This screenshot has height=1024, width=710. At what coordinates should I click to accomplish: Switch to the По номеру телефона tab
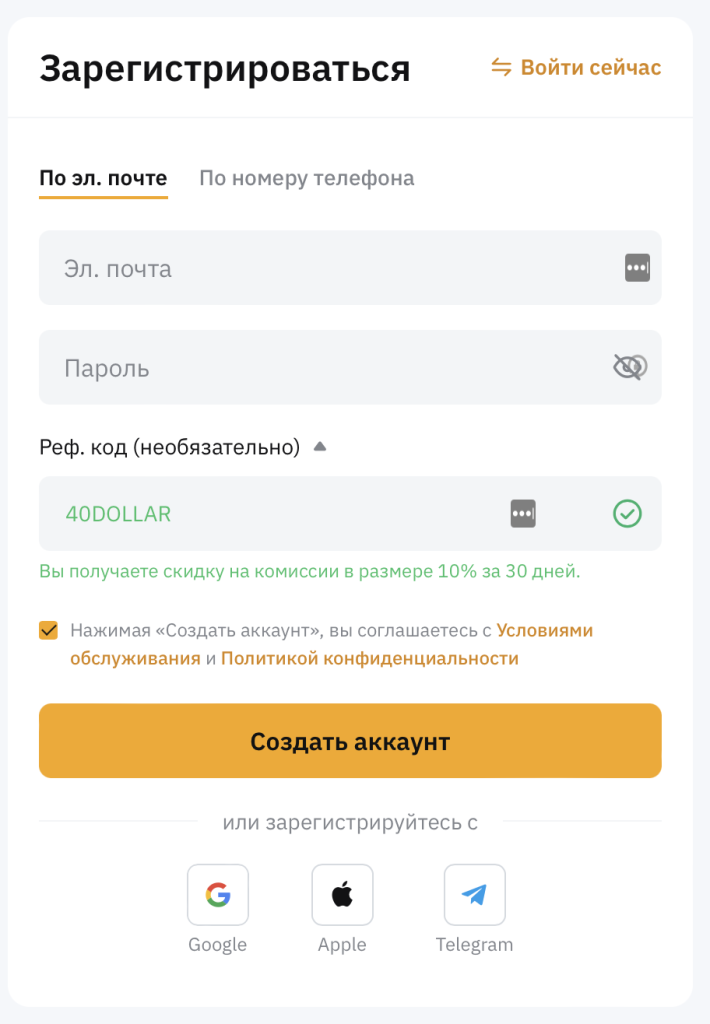point(306,178)
